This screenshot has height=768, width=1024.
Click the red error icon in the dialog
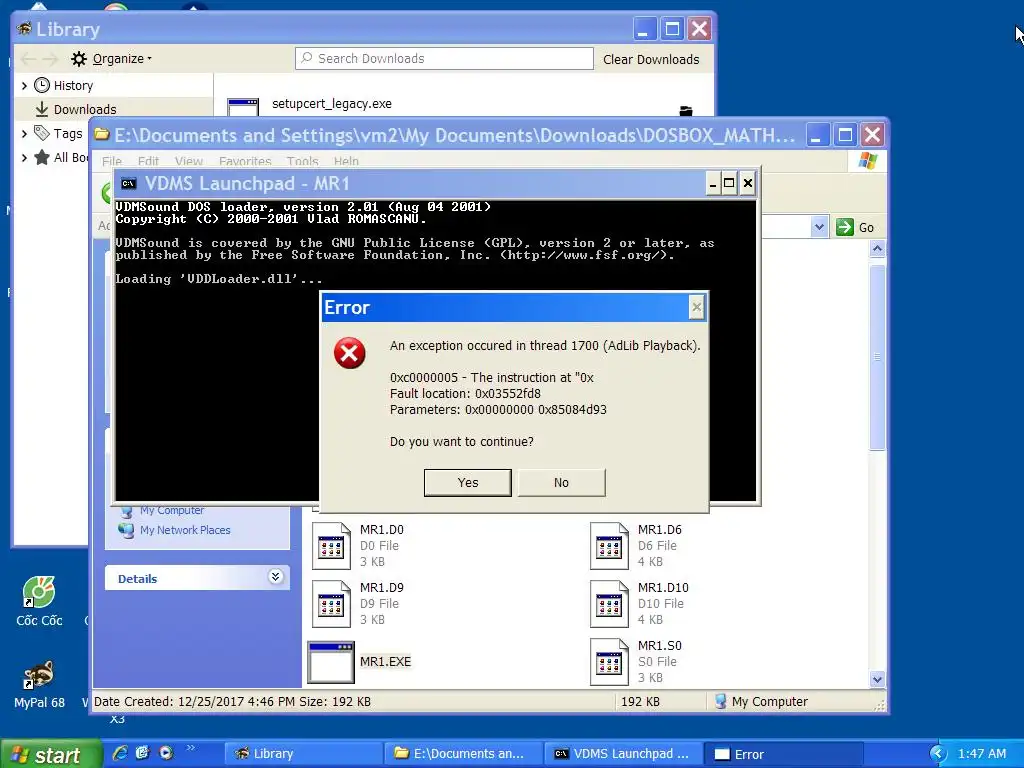349,353
